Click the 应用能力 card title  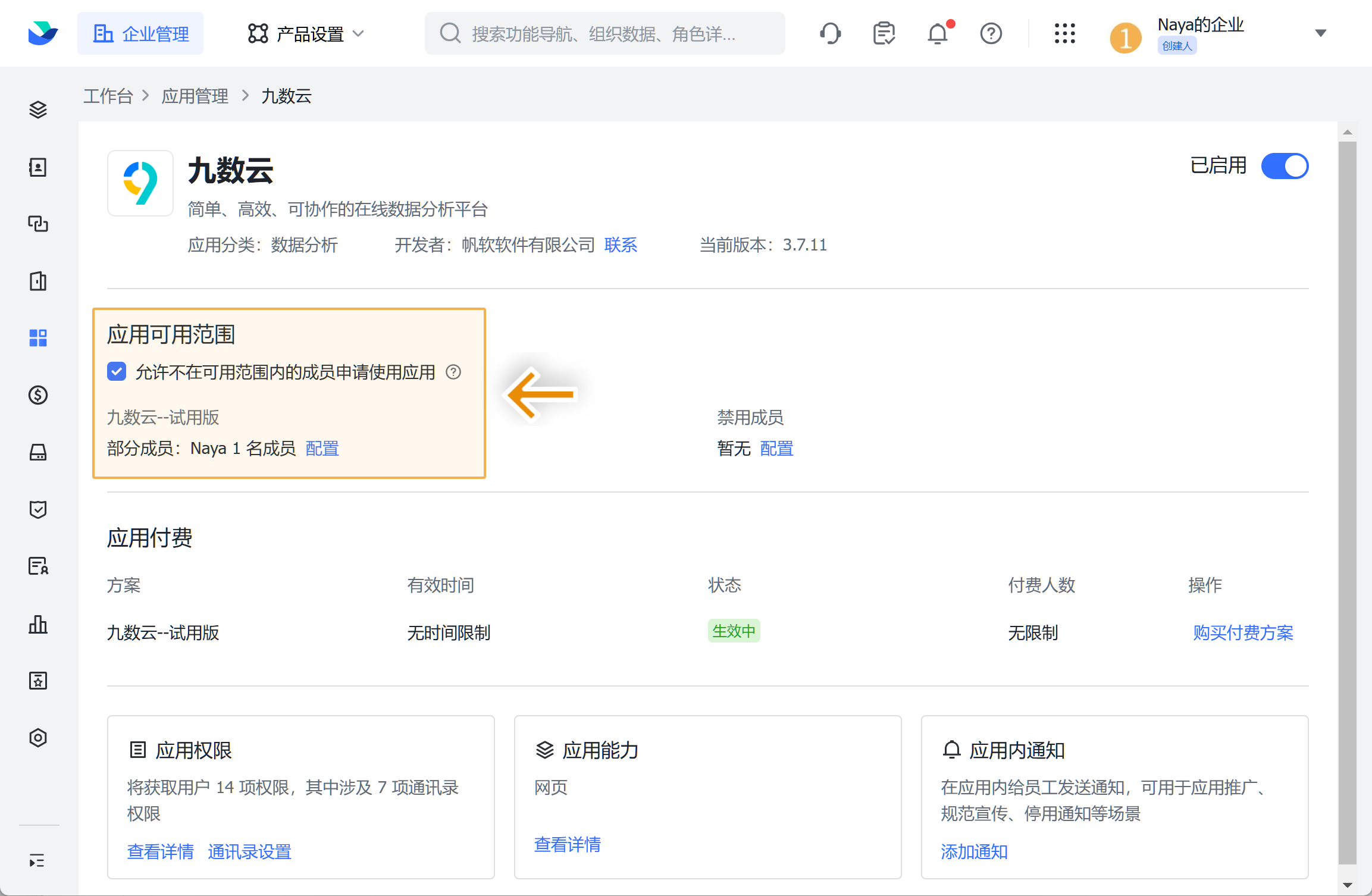600,750
